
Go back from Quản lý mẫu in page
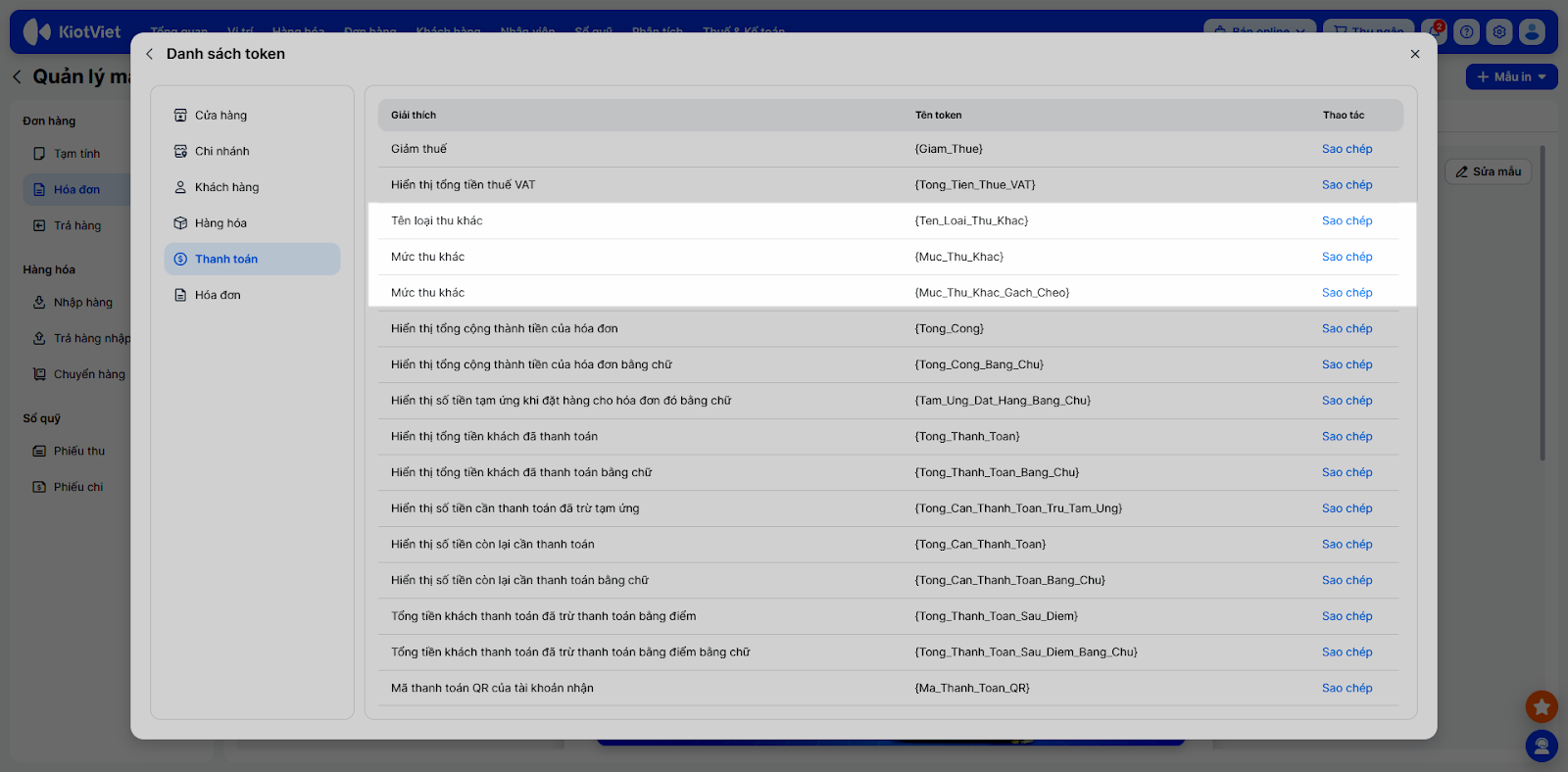click(x=17, y=76)
